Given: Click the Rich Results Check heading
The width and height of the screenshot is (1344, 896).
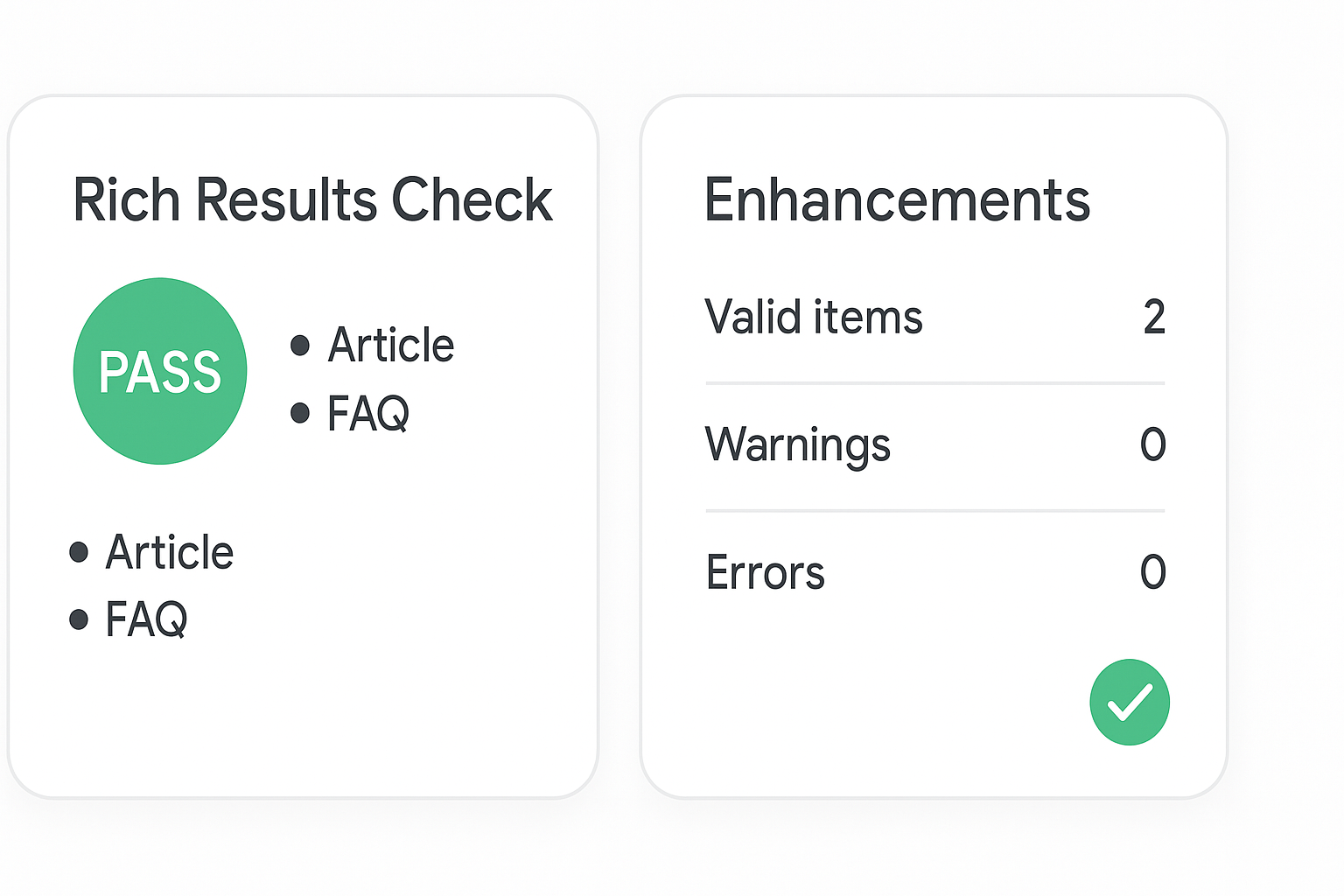Looking at the screenshot, I should (x=312, y=199).
